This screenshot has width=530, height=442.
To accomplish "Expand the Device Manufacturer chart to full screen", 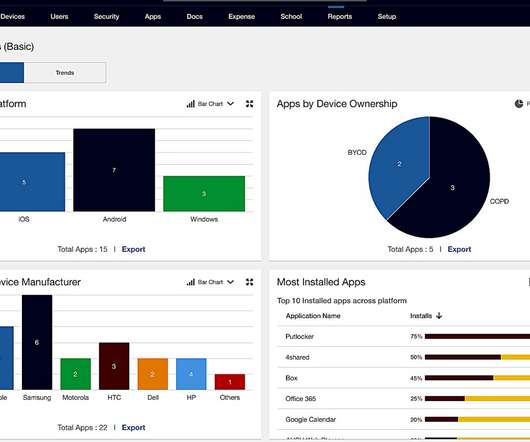I will [249, 282].
